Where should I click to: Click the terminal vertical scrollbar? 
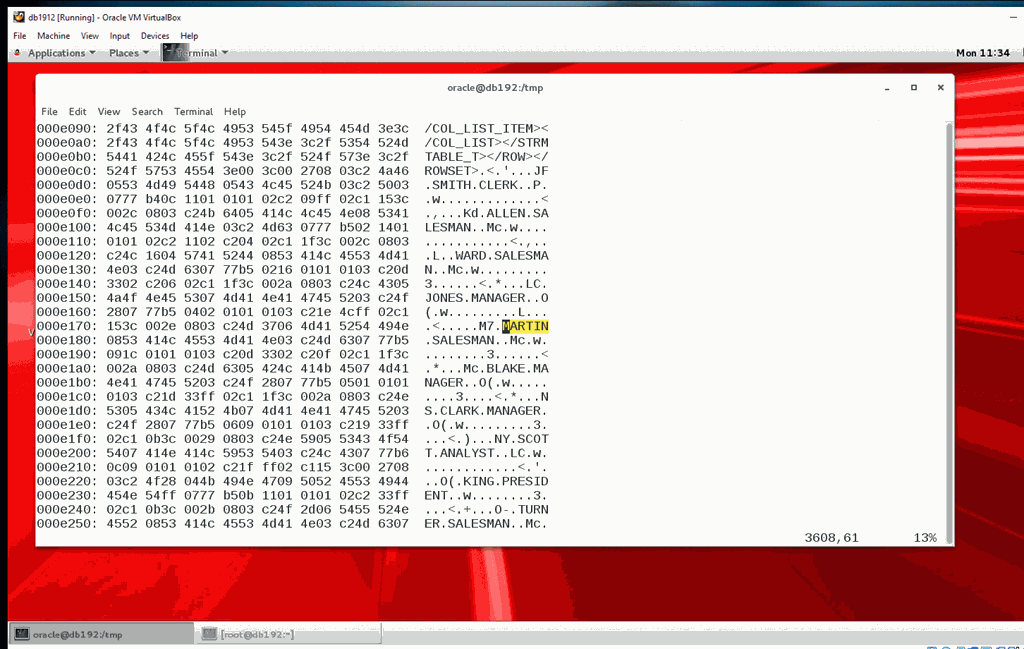point(949,333)
